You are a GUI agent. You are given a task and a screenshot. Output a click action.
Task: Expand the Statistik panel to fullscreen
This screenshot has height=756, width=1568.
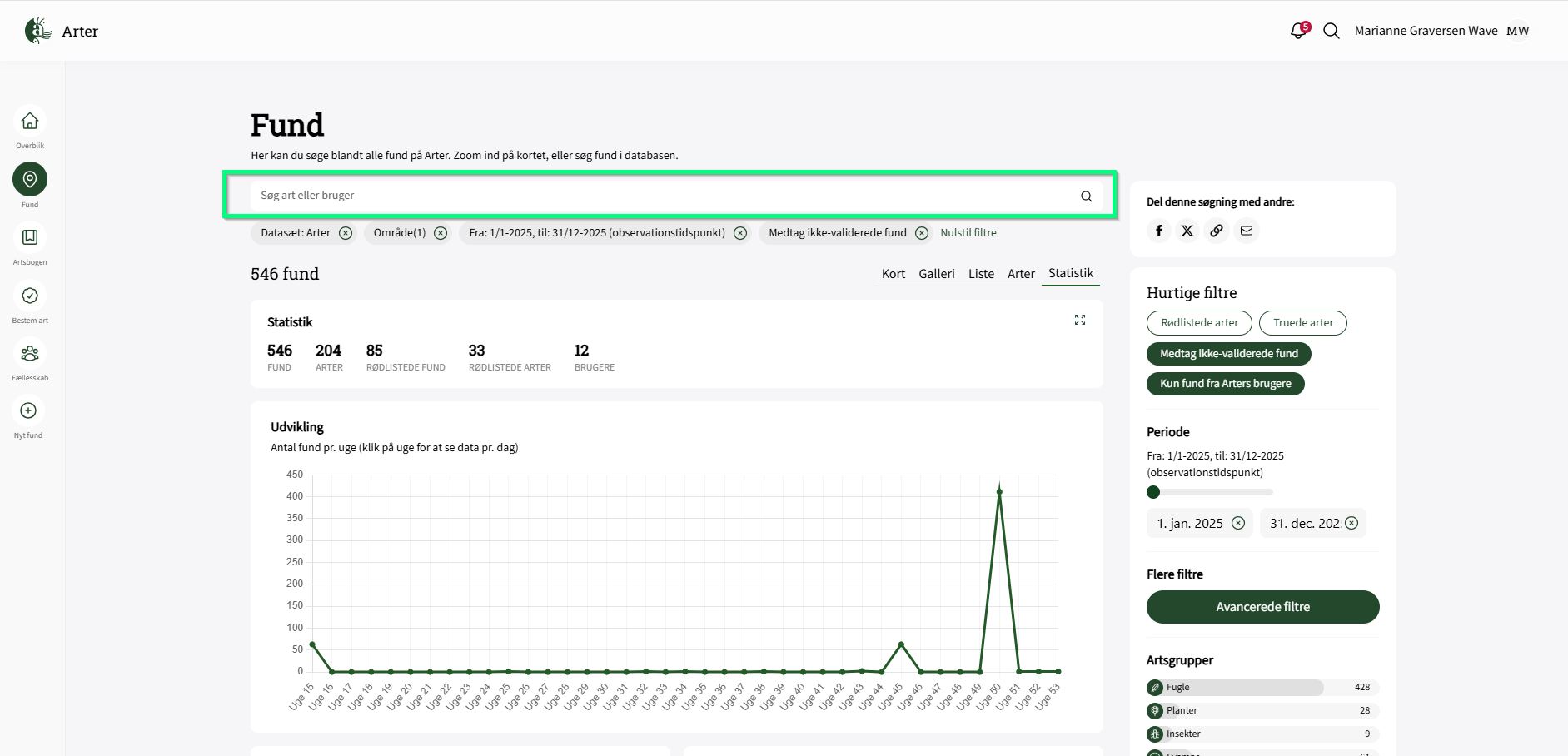[x=1080, y=320]
